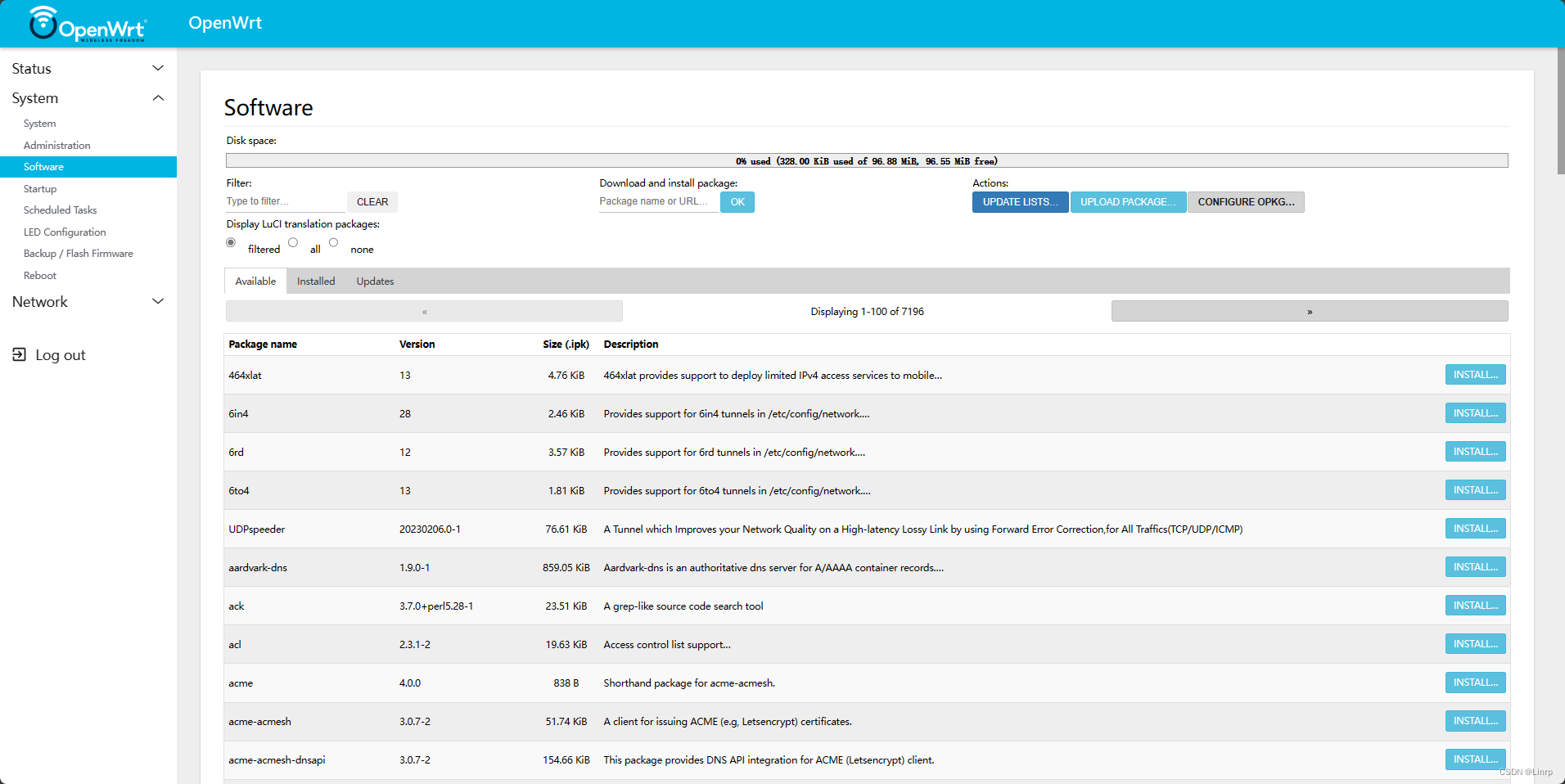Viewport: 1565px width, 784px height.
Task: Click the acme-acmesh-dnsapi package name
Action: pyautogui.click(x=277, y=760)
